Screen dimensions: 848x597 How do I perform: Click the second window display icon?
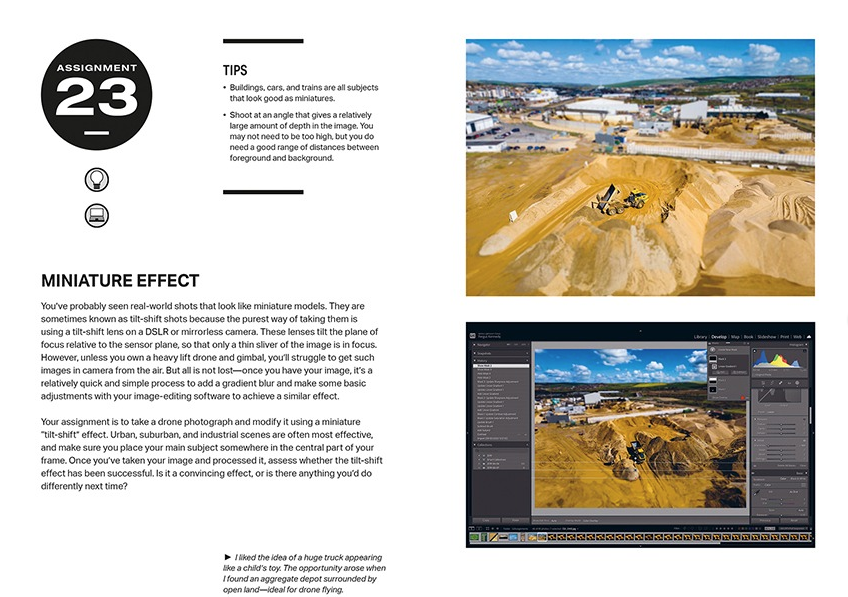coord(479,528)
